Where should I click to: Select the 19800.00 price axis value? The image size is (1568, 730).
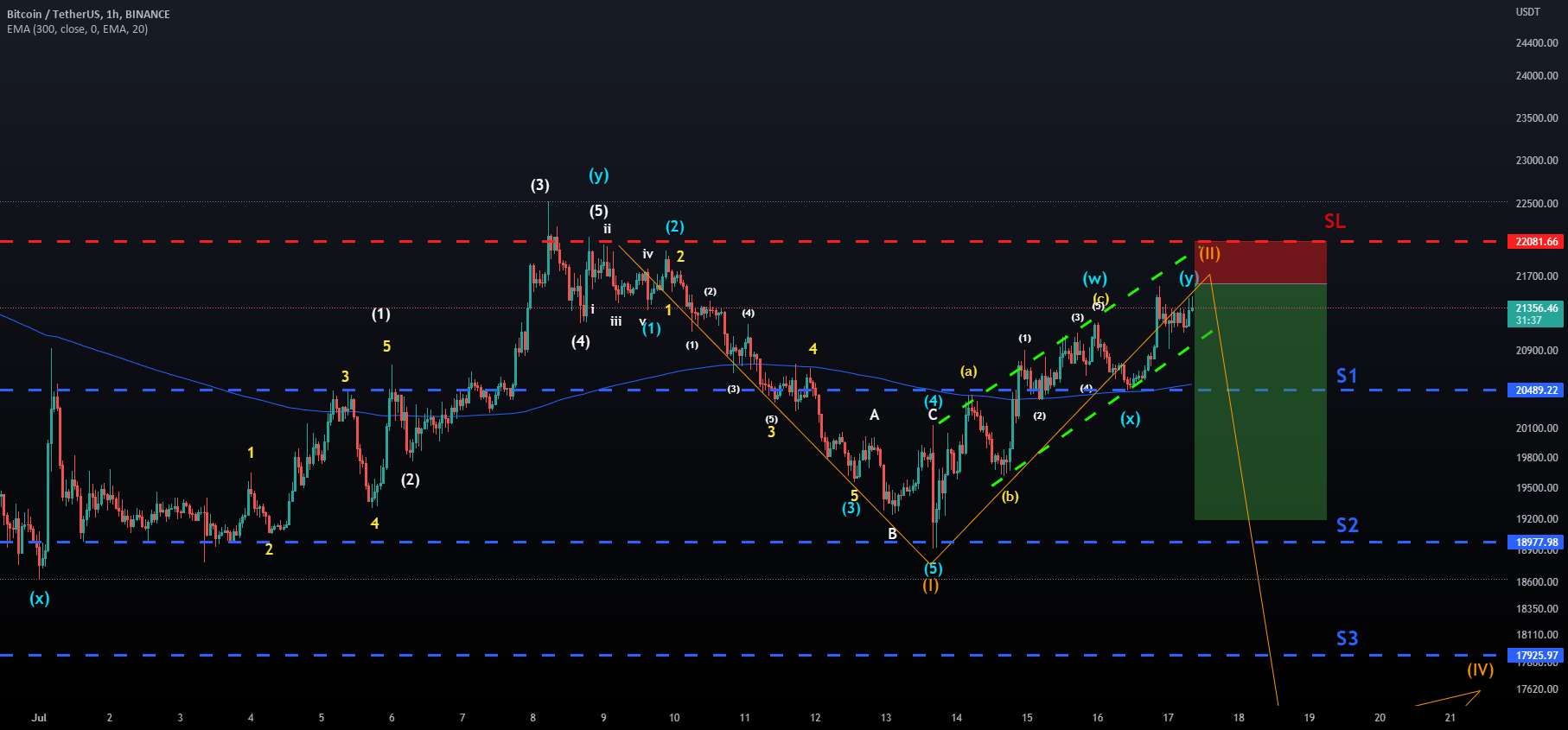[x=1536, y=458]
